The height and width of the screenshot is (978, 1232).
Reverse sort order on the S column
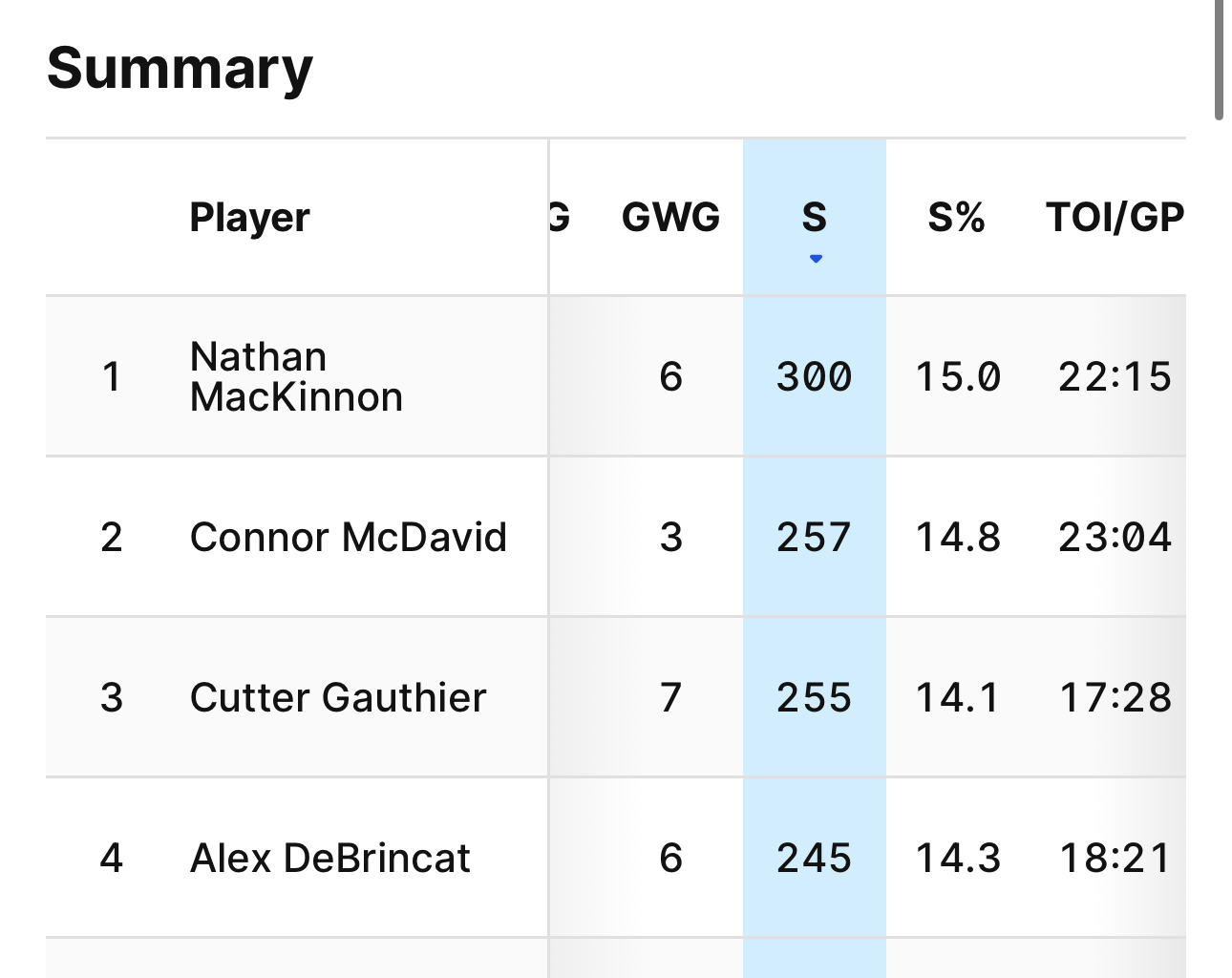815,217
